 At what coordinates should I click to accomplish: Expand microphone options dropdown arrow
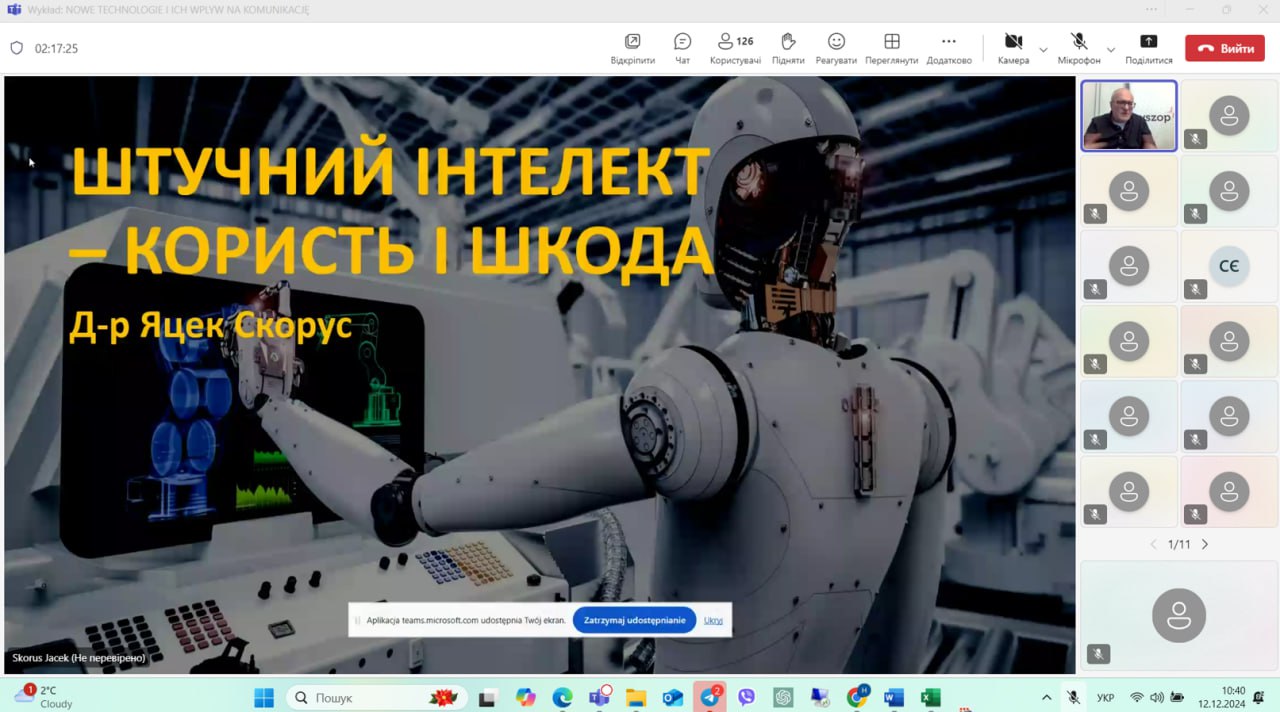(1110, 49)
